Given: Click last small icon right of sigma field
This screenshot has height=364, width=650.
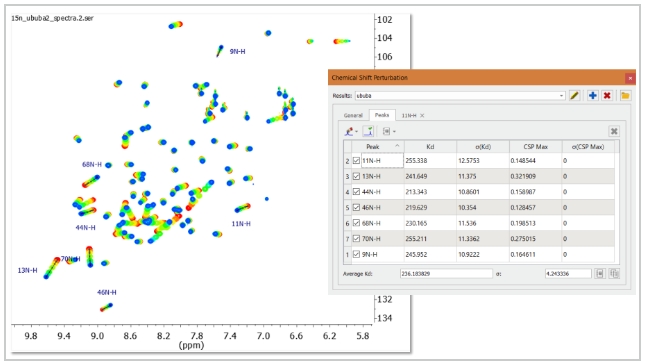Looking at the screenshot, I should click(614, 274).
